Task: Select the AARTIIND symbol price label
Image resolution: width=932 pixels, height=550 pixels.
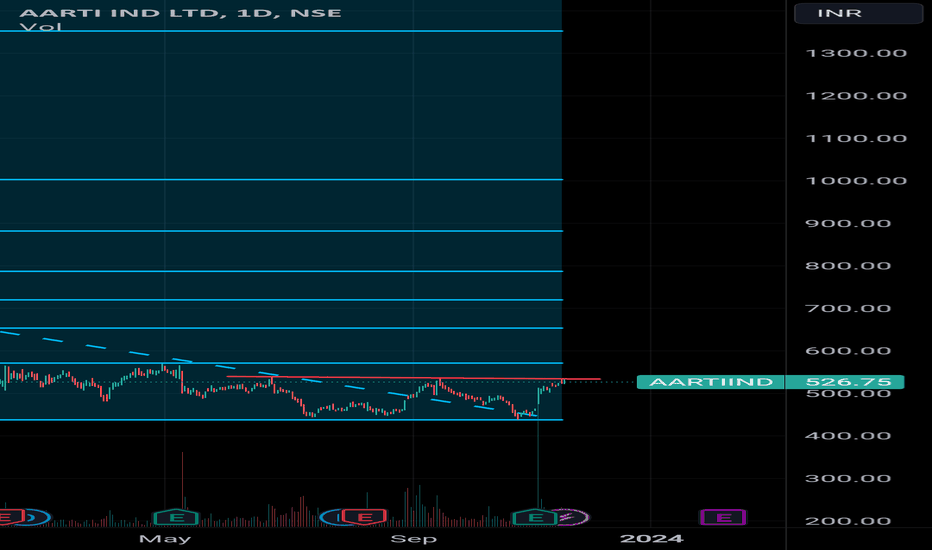Action: tap(711, 382)
